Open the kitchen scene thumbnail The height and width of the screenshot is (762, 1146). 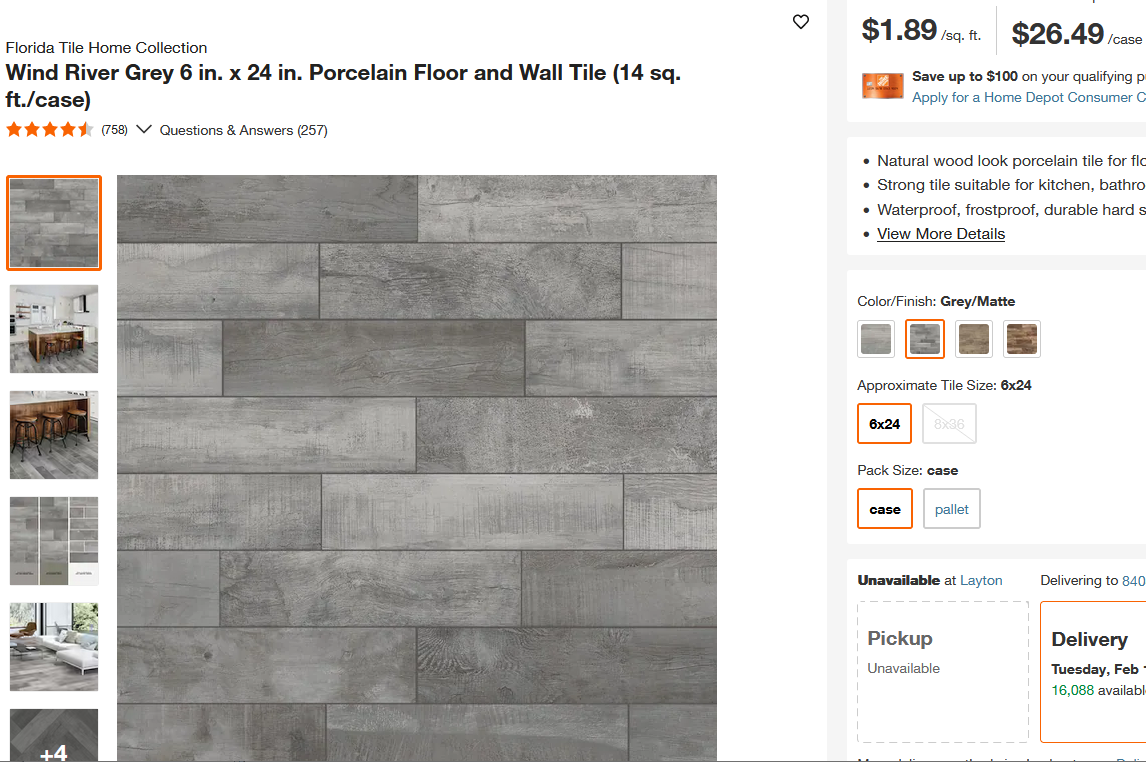point(53,329)
